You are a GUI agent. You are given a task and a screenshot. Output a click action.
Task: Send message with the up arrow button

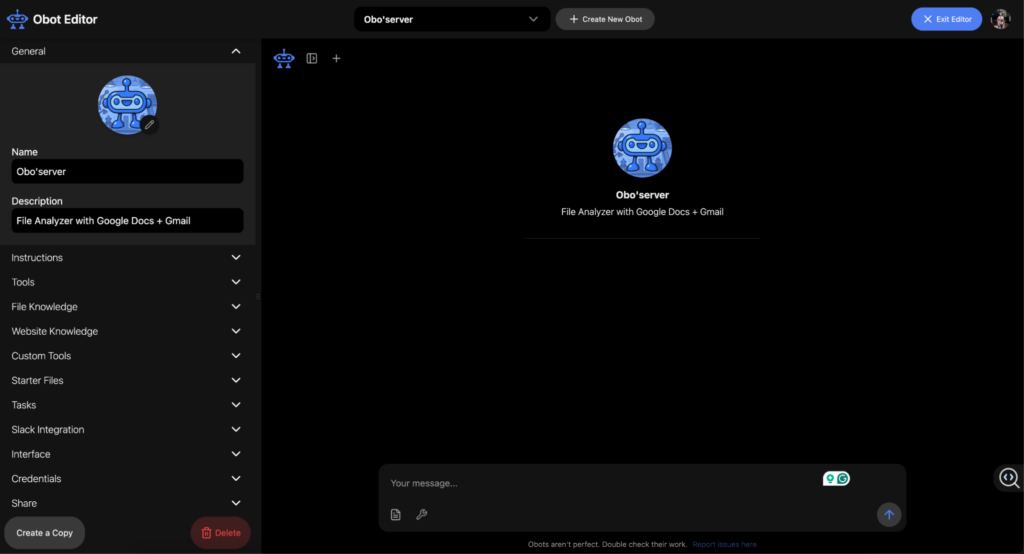(889, 515)
